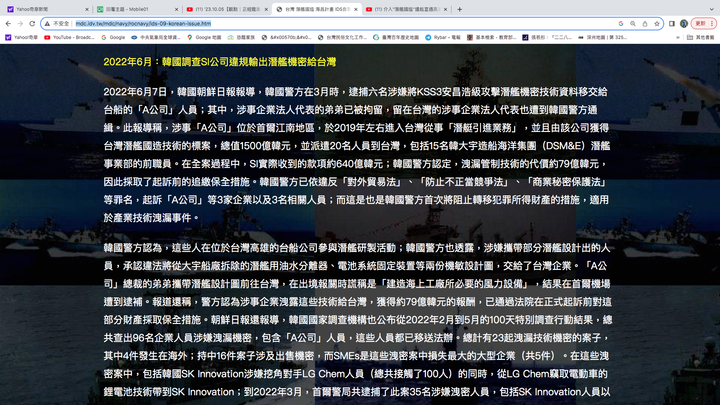
Task: Open the Yahoo!奇摩 bookmark
Action: click(x=22, y=37)
